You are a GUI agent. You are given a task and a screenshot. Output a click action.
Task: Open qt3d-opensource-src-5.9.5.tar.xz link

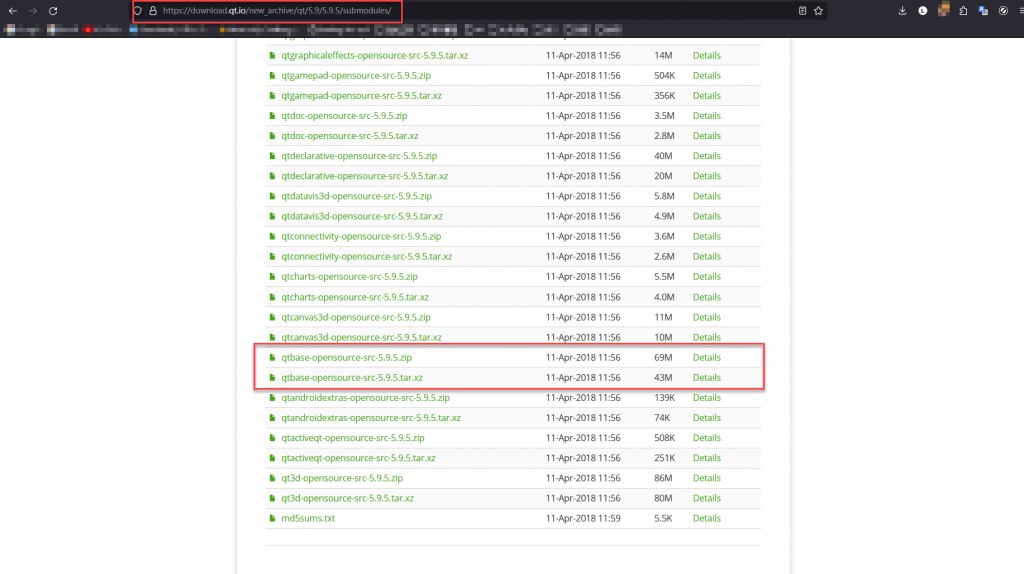(347, 498)
